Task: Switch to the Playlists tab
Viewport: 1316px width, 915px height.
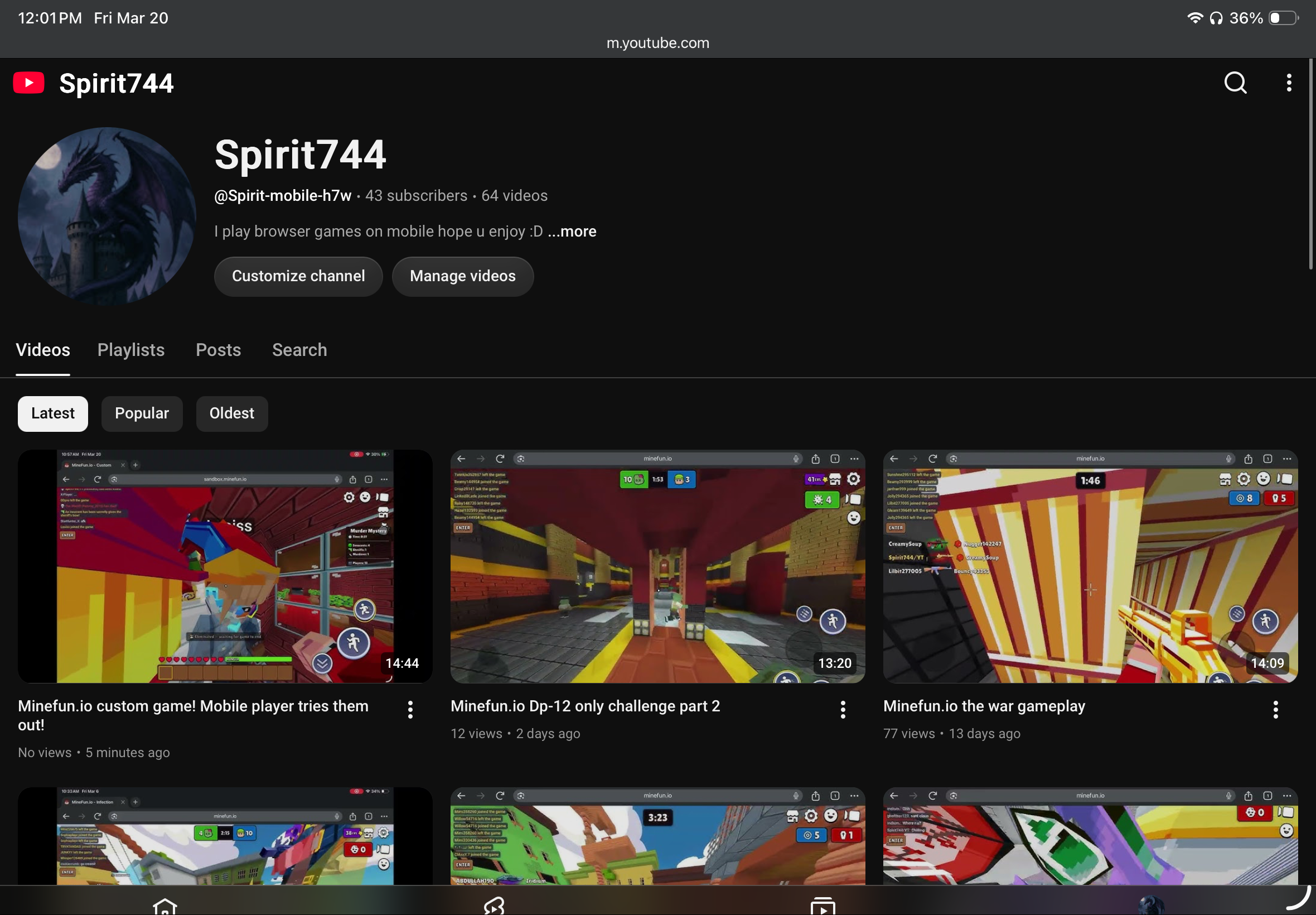Action: (130, 350)
